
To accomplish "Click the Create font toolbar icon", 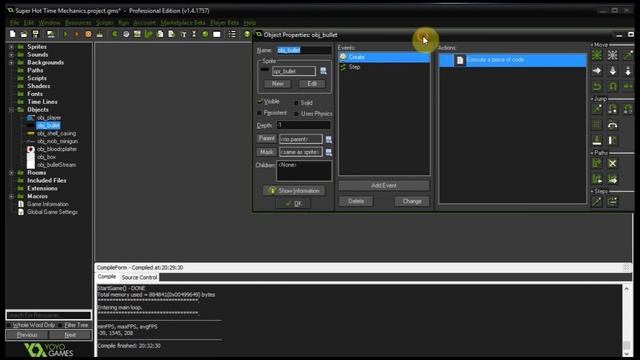I will tap(183, 34).
